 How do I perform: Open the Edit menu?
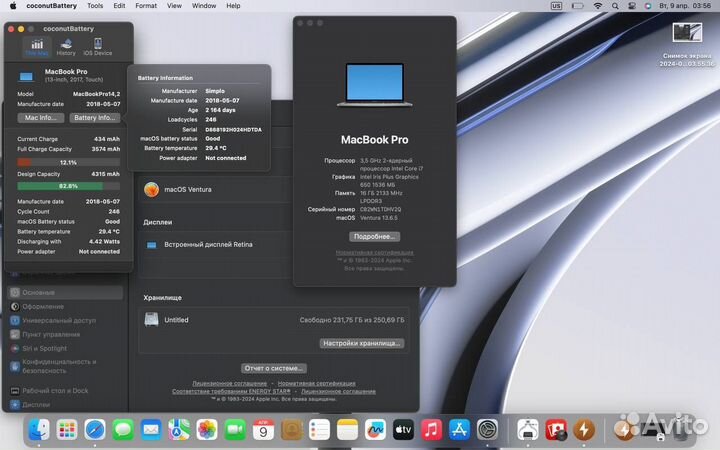119,6
